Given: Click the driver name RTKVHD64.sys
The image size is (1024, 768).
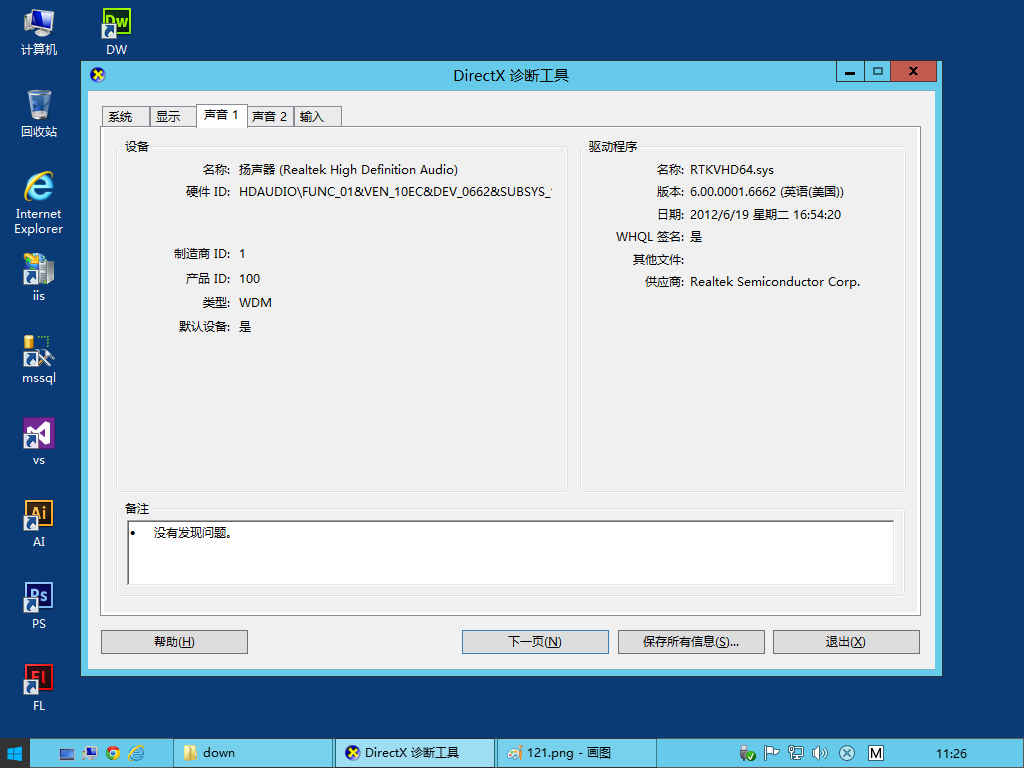Looking at the screenshot, I should (x=731, y=170).
